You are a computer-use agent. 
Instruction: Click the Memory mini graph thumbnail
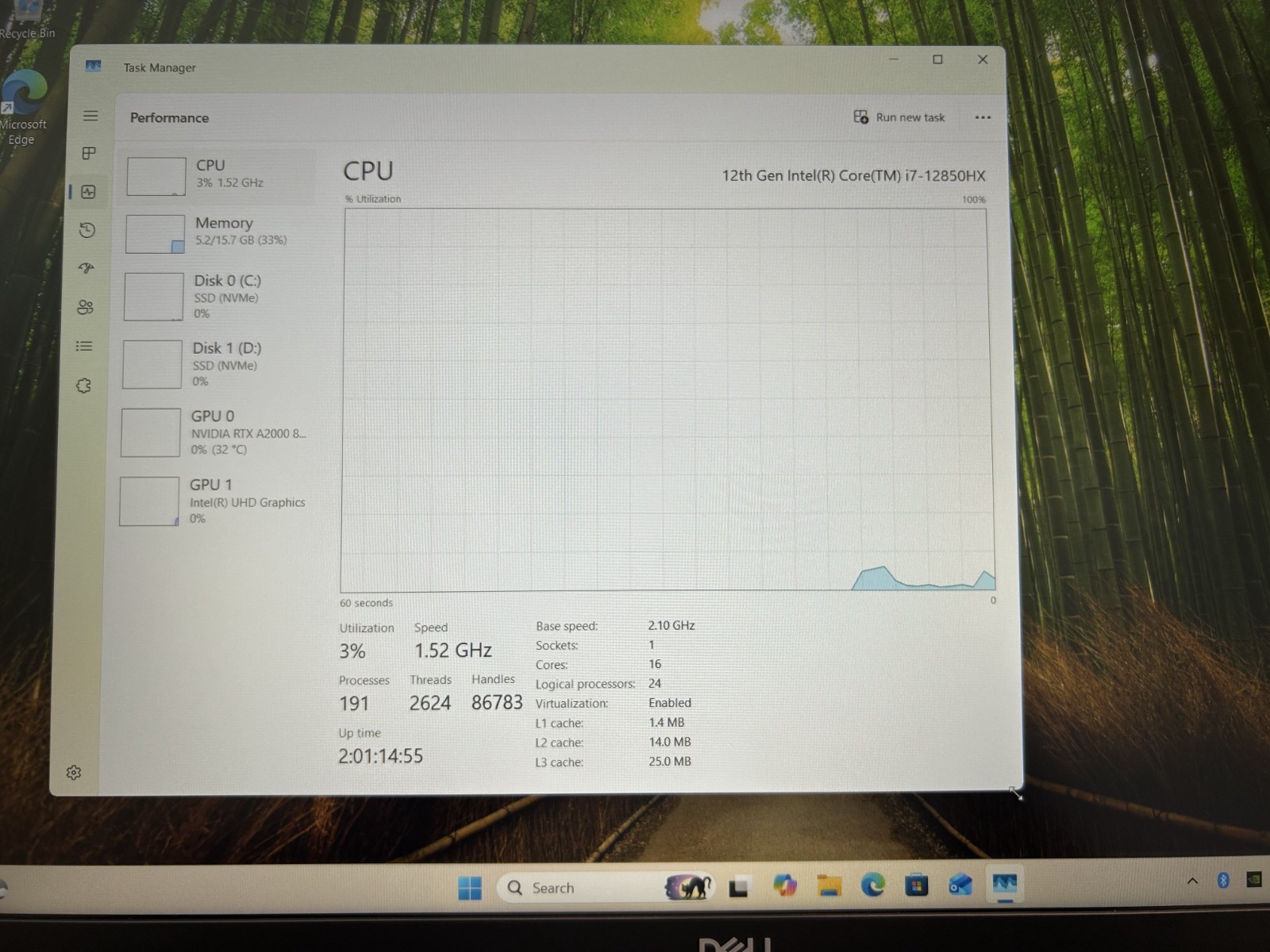pyautogui.click(x=155, y=234)
